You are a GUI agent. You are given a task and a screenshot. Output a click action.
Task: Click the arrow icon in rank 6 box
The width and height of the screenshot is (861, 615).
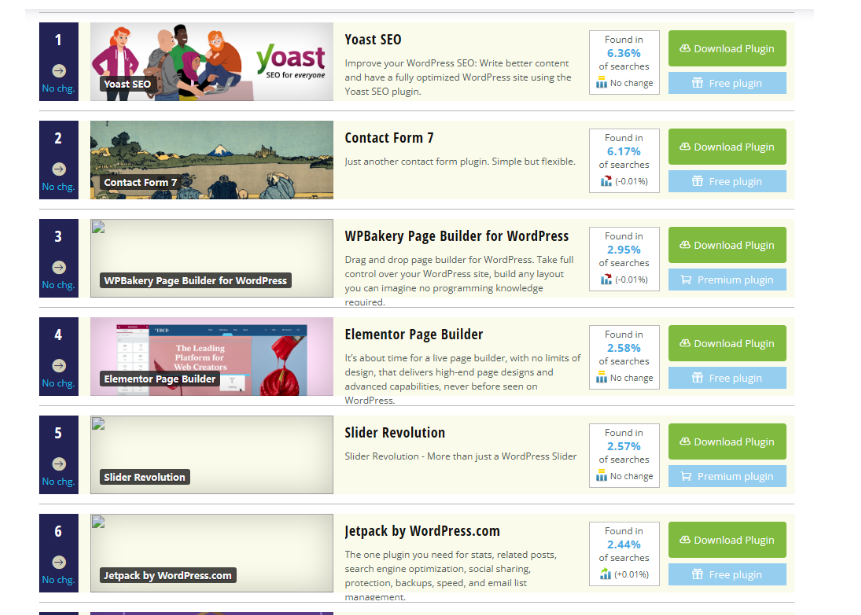click(x=59, y=562)
